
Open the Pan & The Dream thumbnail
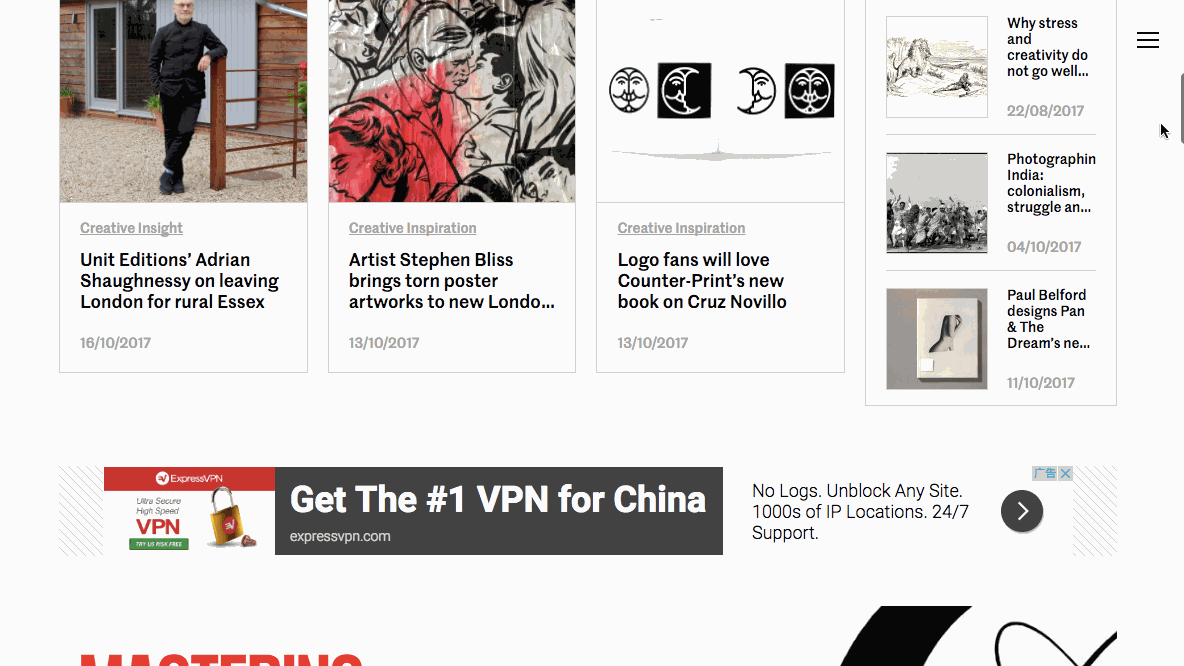[x=936, y=339]
